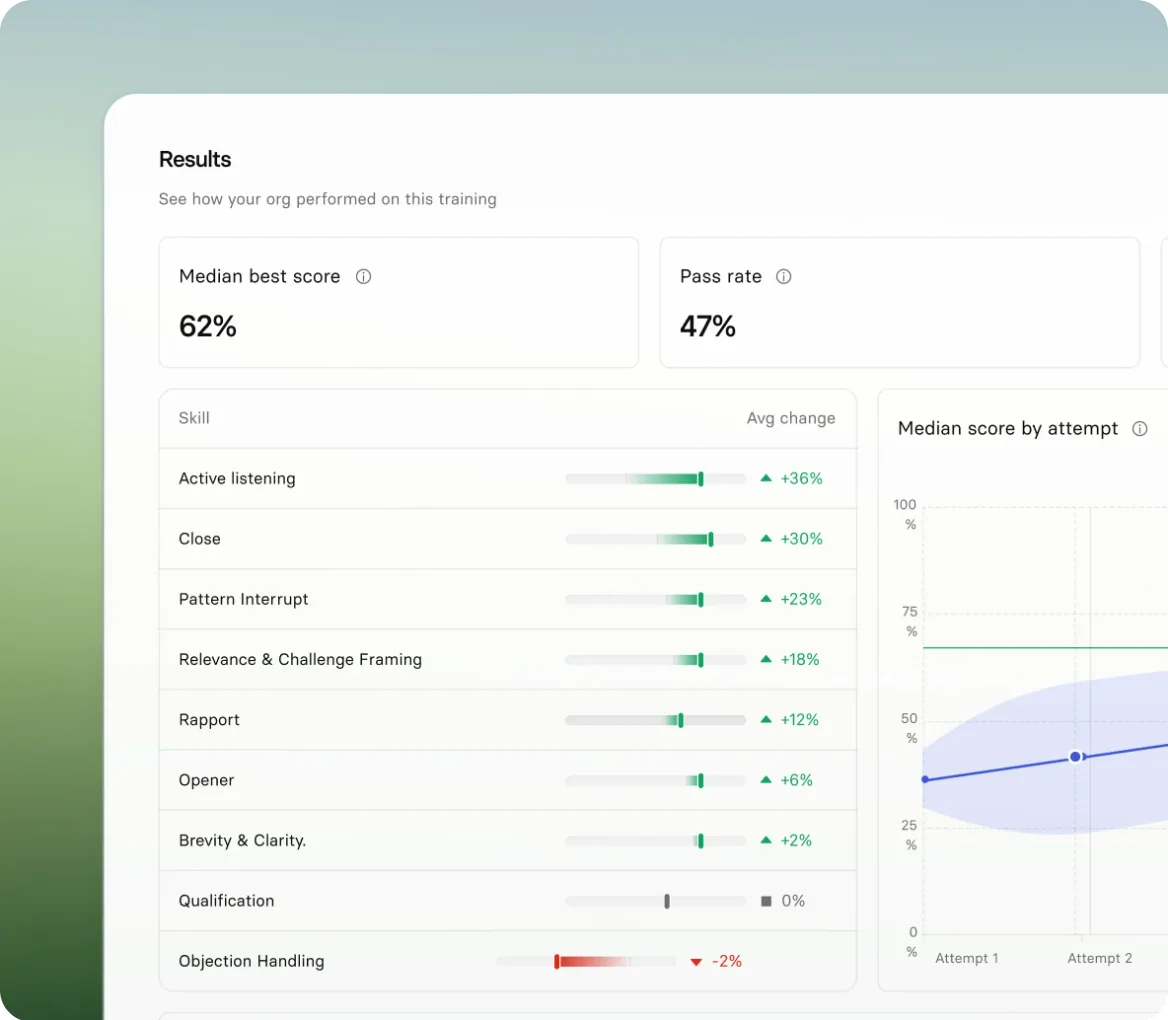Click green up arrow in Active listening row
This screenshot has width=1168, height=1020.
pos(766,478)
